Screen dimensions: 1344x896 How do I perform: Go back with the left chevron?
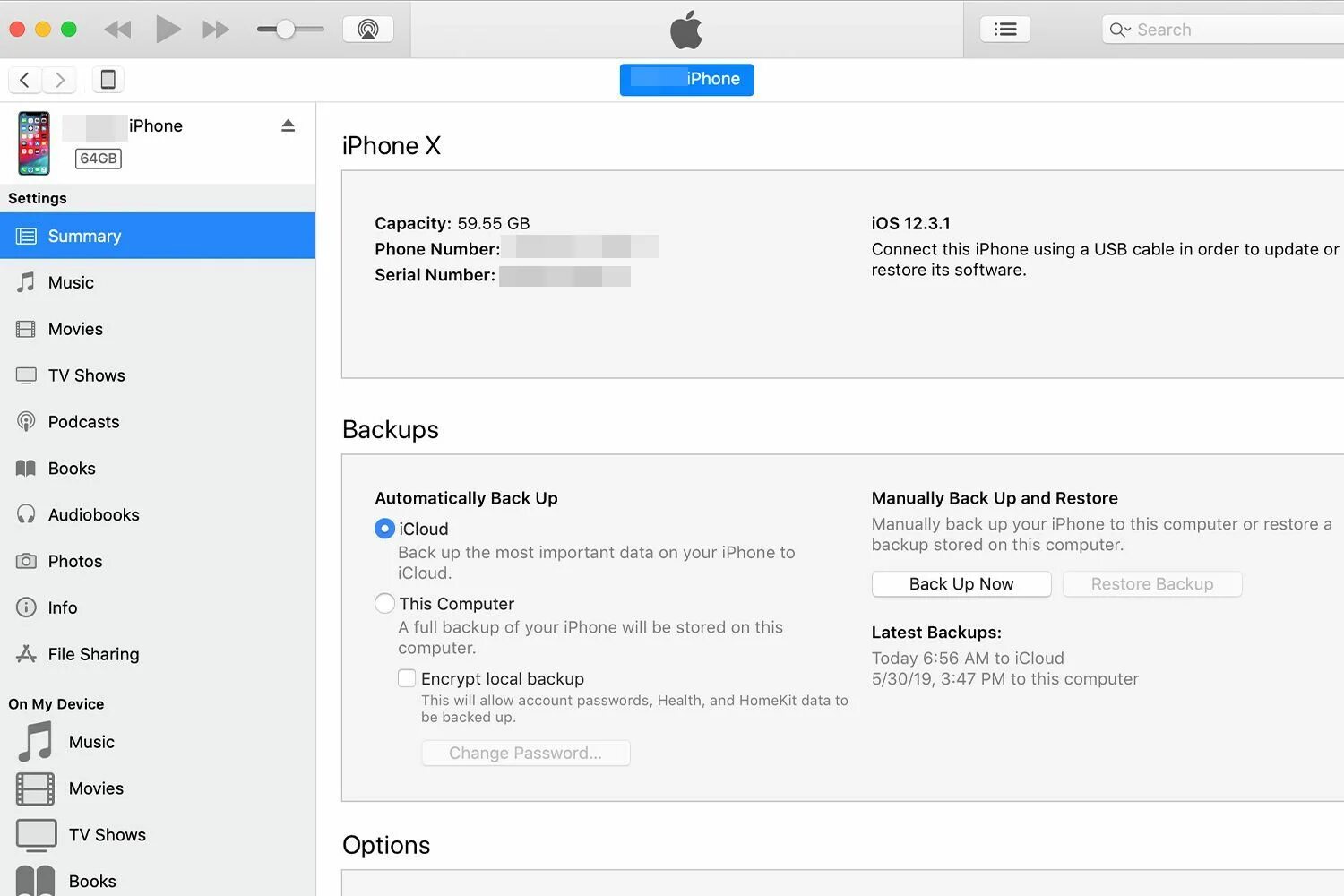25,80
